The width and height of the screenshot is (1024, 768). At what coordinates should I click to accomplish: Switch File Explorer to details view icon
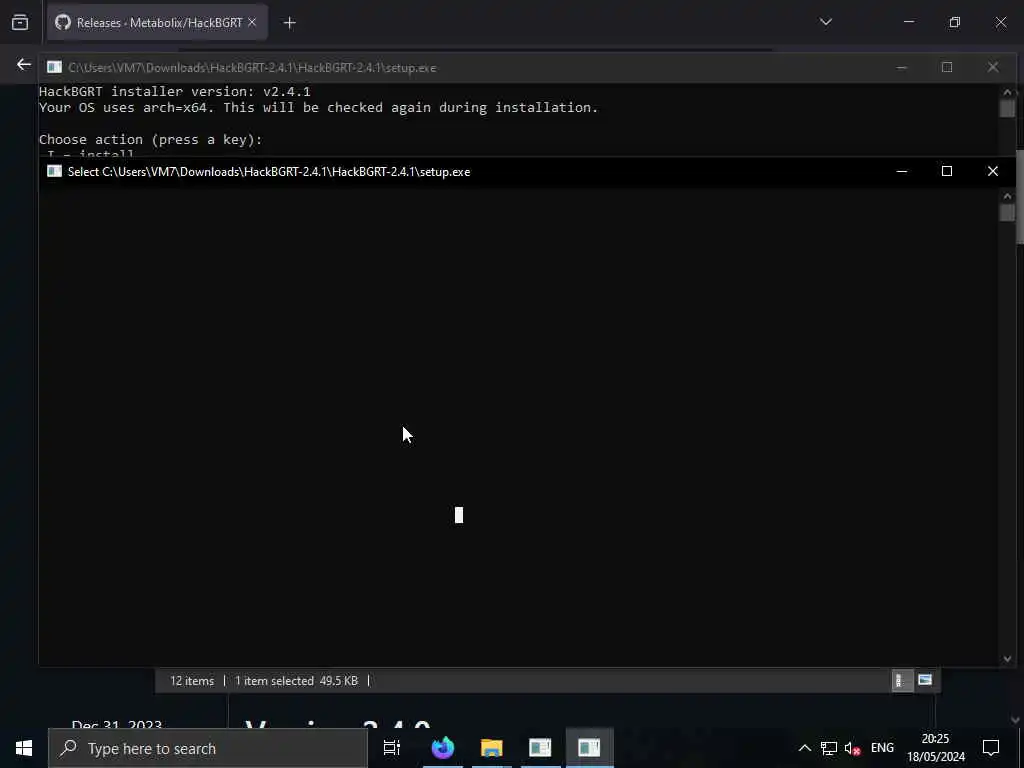[x=902, y=680]
